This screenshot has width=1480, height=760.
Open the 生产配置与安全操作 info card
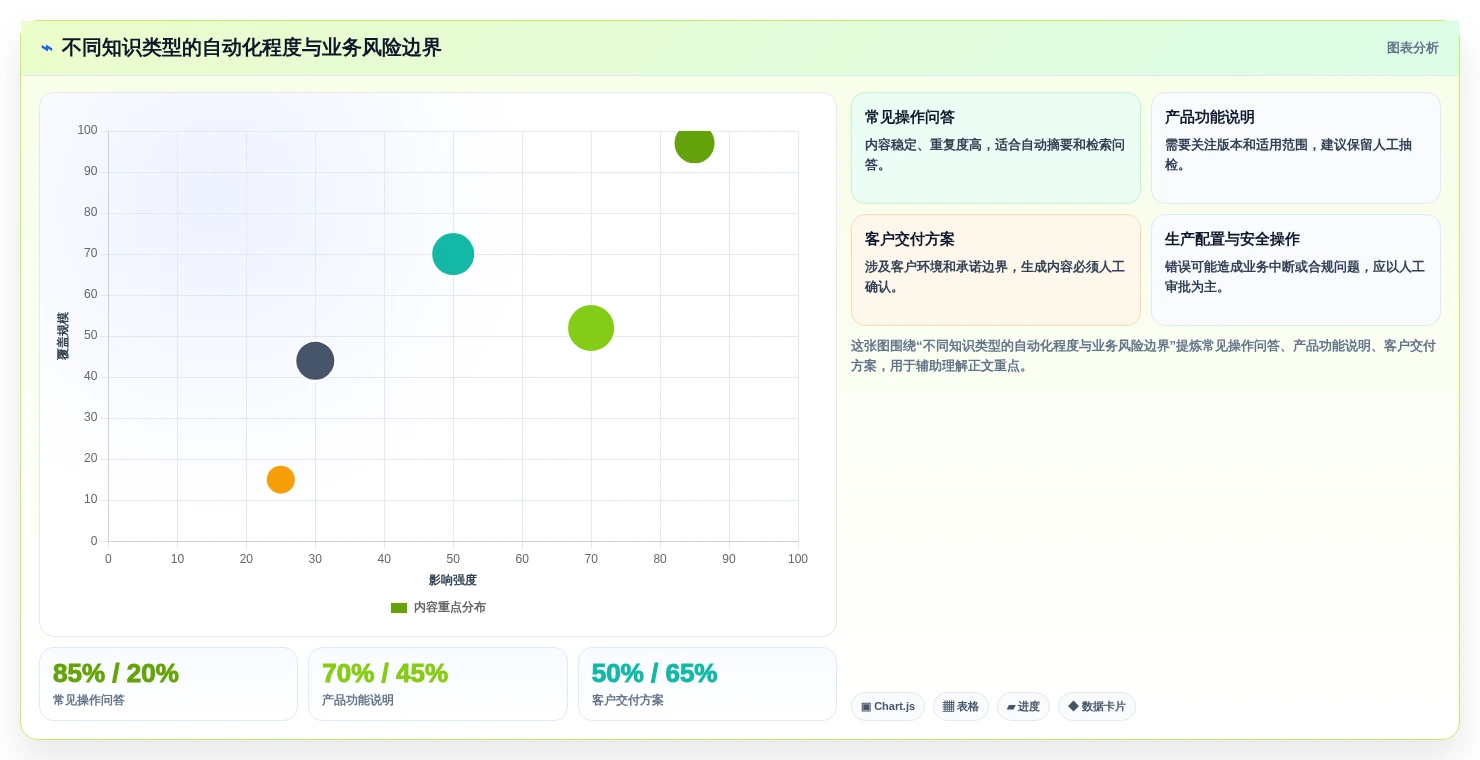pyautogui.click(x=1296, y=270)
